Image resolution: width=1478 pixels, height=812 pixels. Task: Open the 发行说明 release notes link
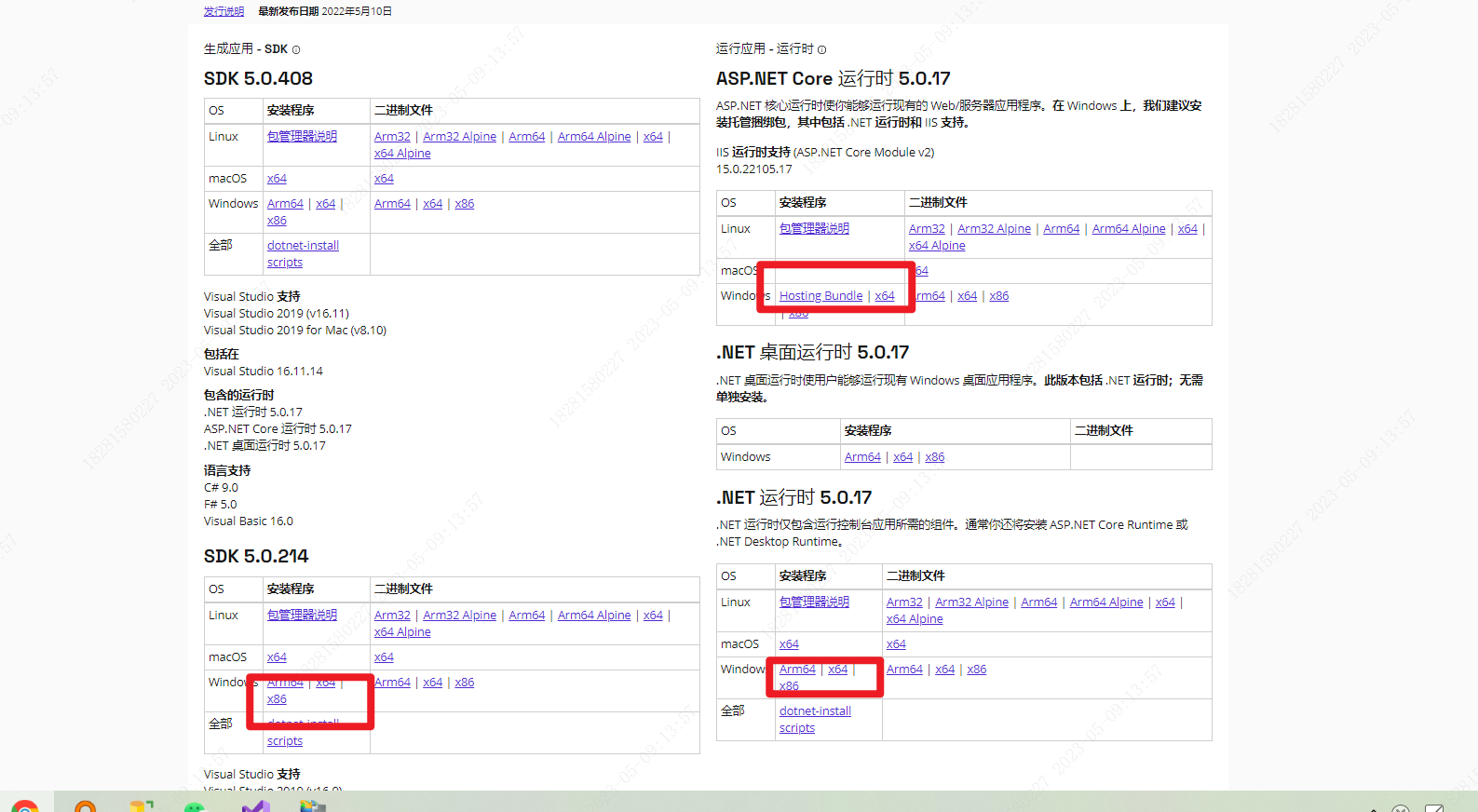[x=224, y=11]
